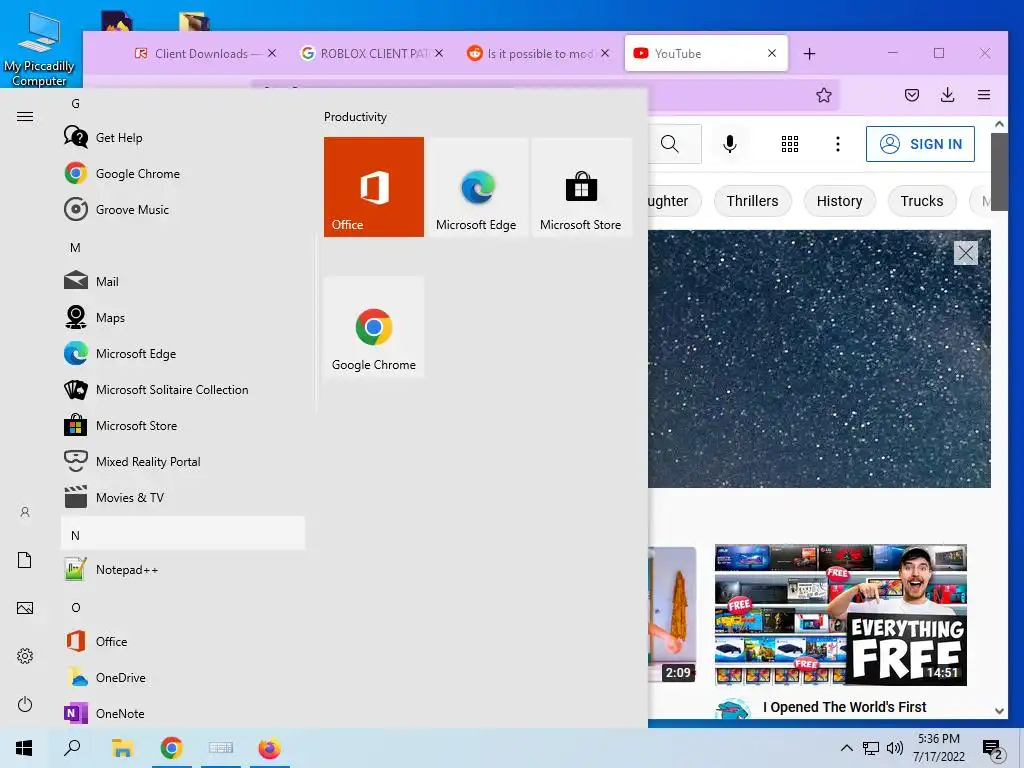1024x768 pixels.
Task: Open Settings gear in Start sidebar
Action: (25, 656)
